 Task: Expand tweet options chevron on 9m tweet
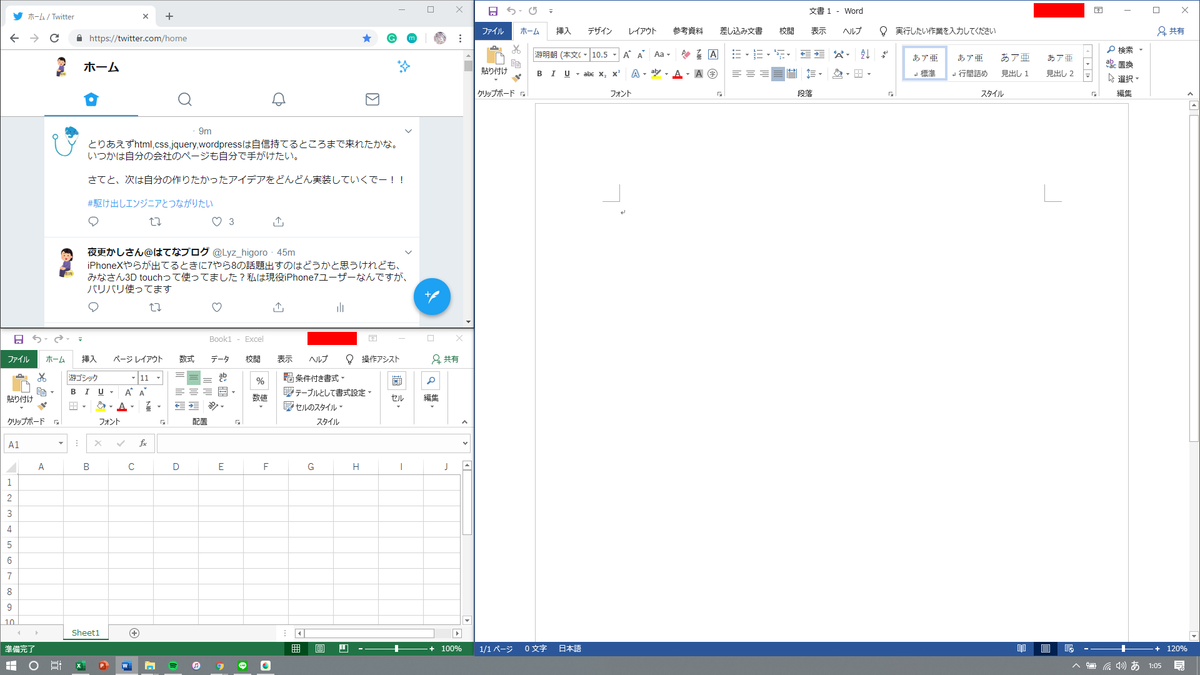(408, 131)
